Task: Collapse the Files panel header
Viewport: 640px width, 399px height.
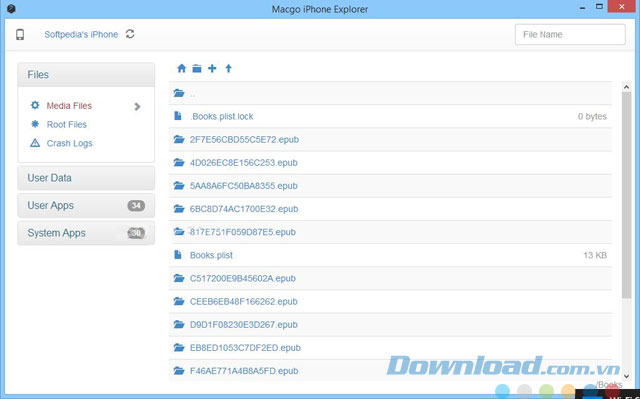Action: [x=86, y=75]
